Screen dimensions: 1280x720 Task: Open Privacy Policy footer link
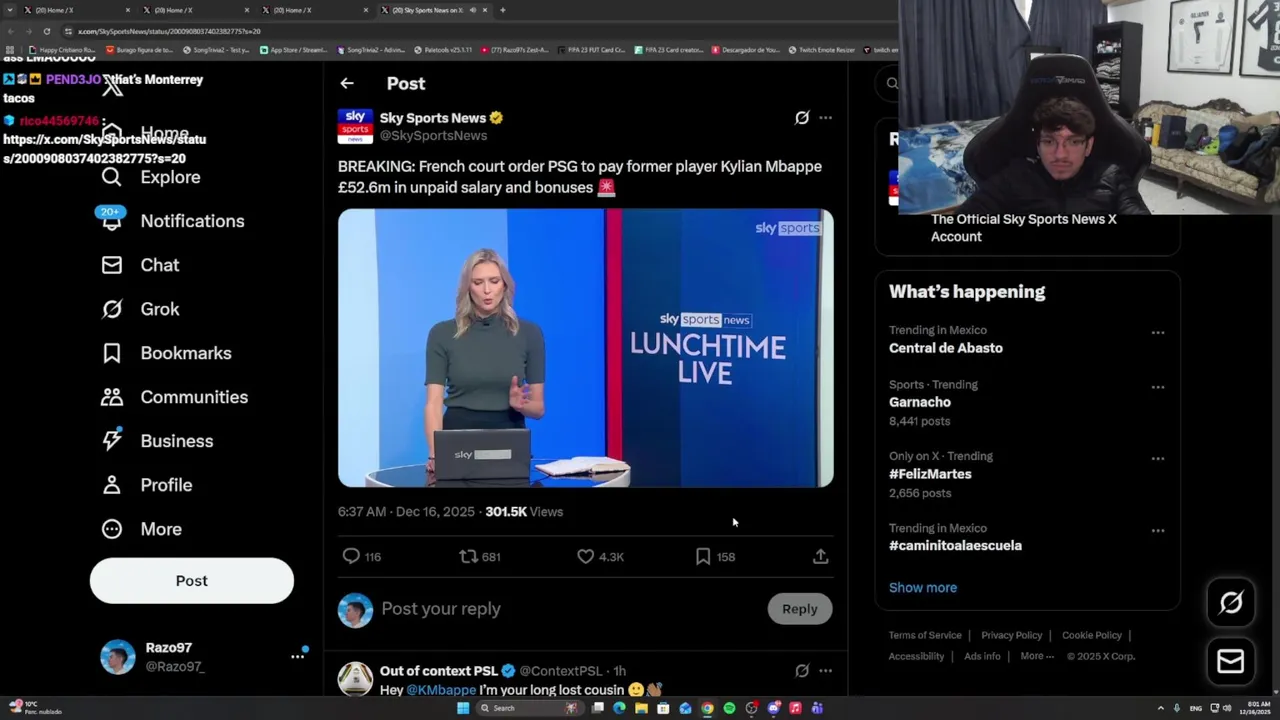point(1012,635)
